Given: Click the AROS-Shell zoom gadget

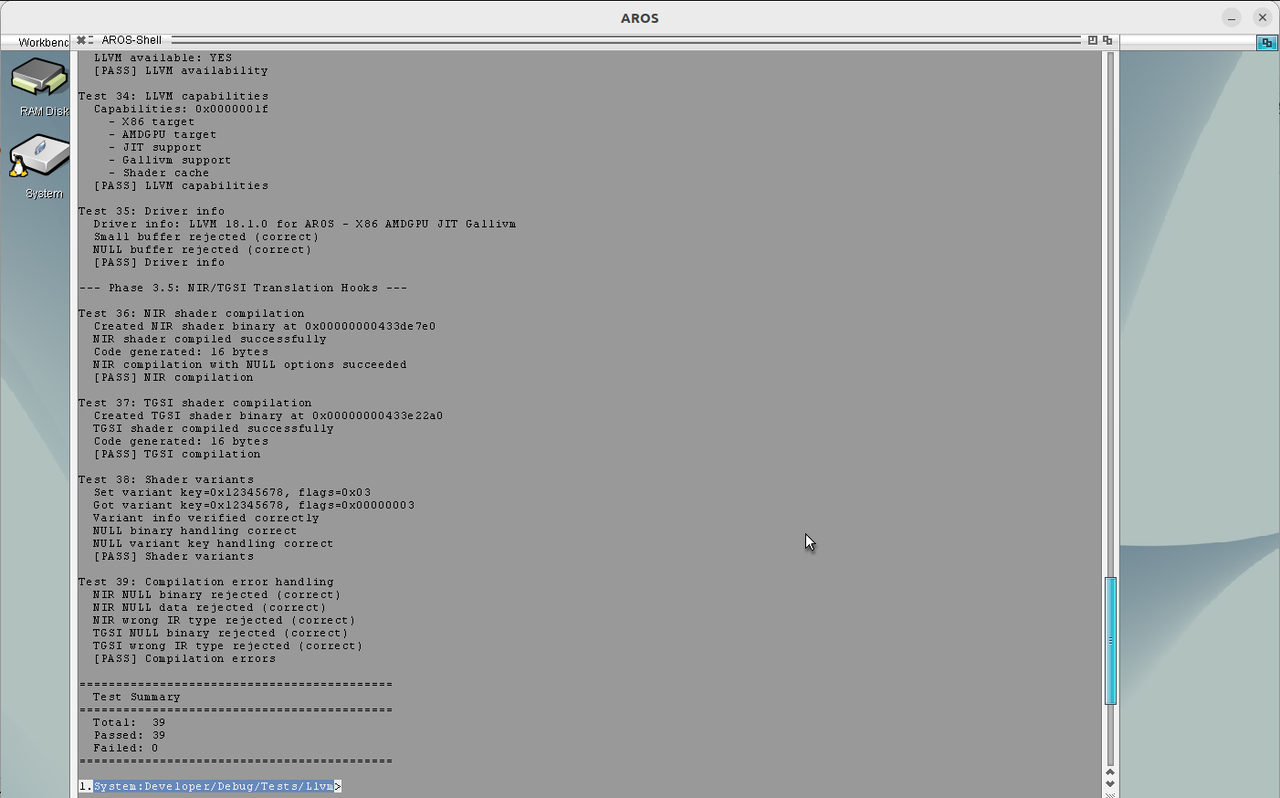Looking at the screenshot, I should point(1092,40).
